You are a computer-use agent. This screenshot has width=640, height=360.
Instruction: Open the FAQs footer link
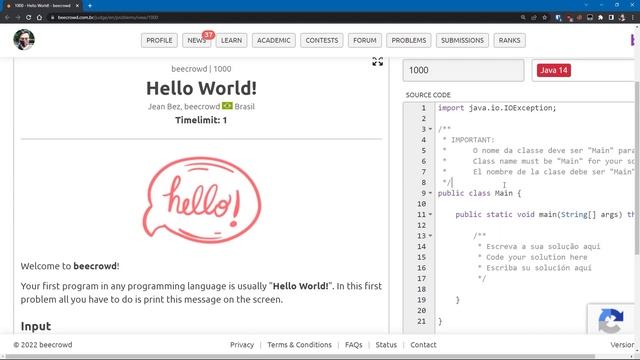[x=353, y=345]
